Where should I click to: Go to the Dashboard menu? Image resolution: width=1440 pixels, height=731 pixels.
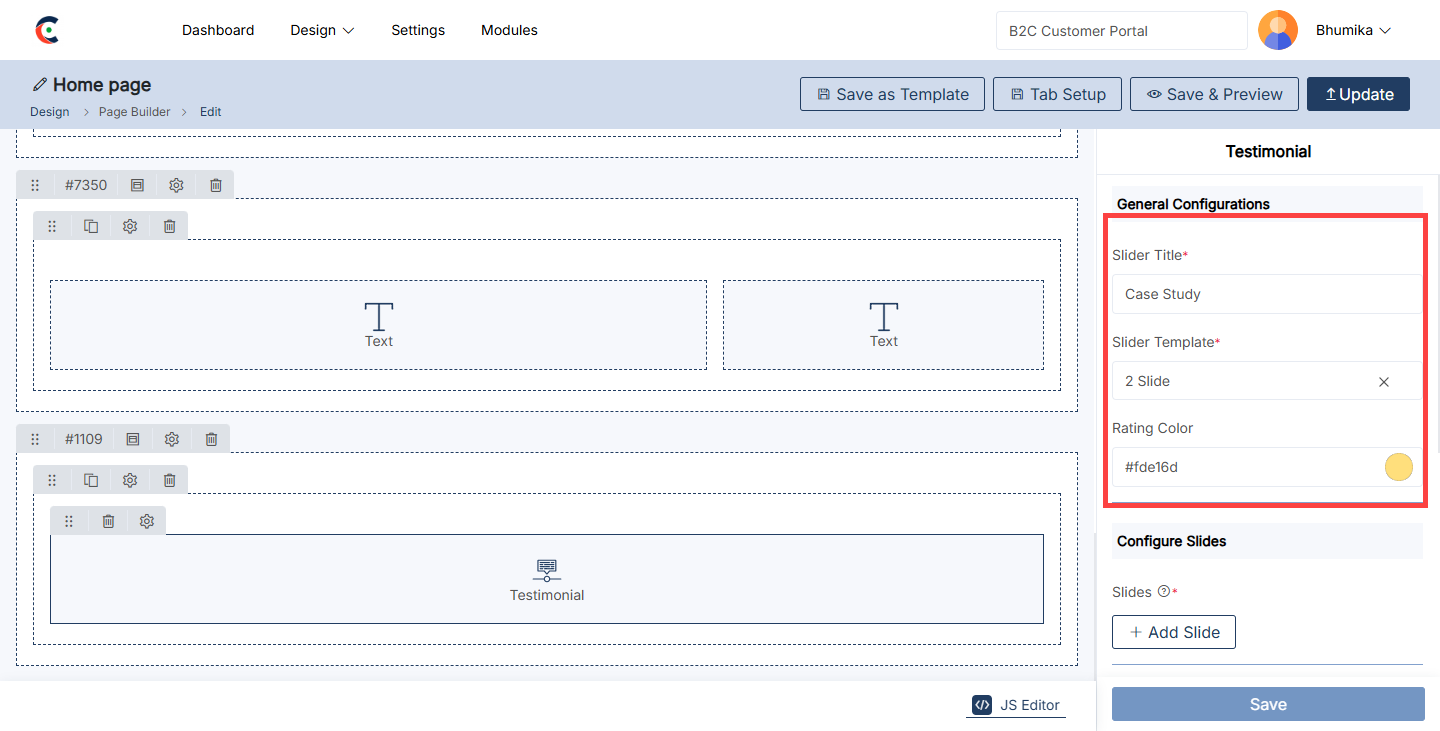(218, 30)
